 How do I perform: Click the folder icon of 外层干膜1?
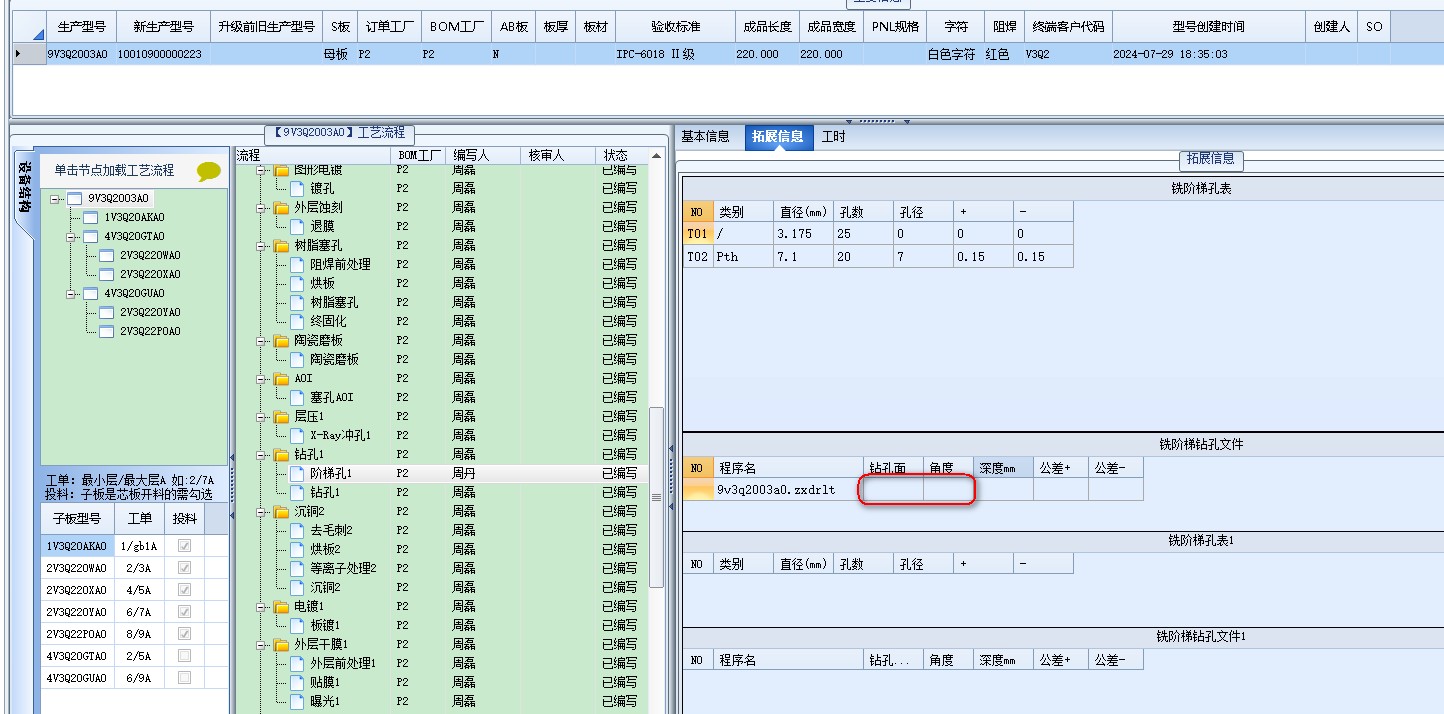coord(281,645)
